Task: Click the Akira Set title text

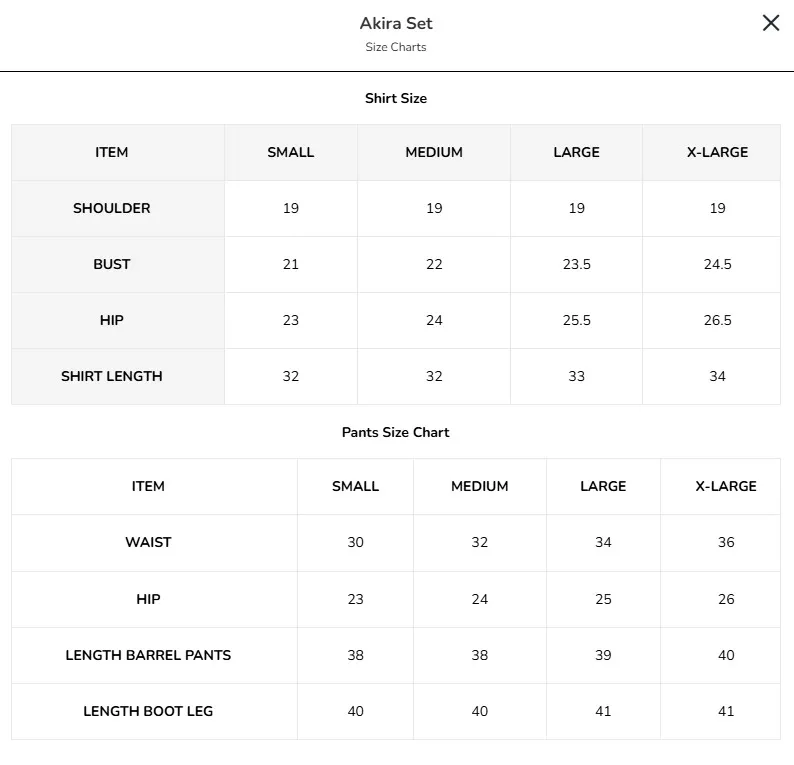Action: pos(396,23)
